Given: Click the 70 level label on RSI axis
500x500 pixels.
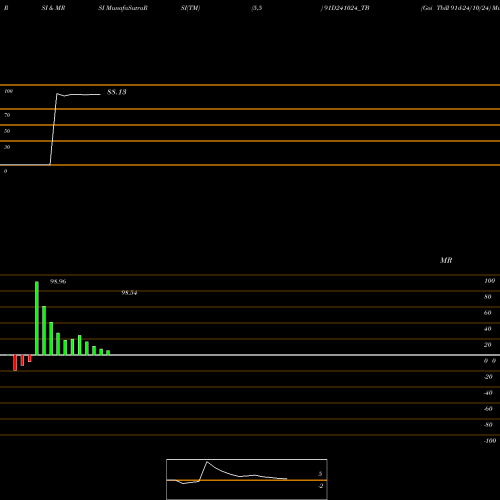Looking at the screenshot, I should pos(7,115).
